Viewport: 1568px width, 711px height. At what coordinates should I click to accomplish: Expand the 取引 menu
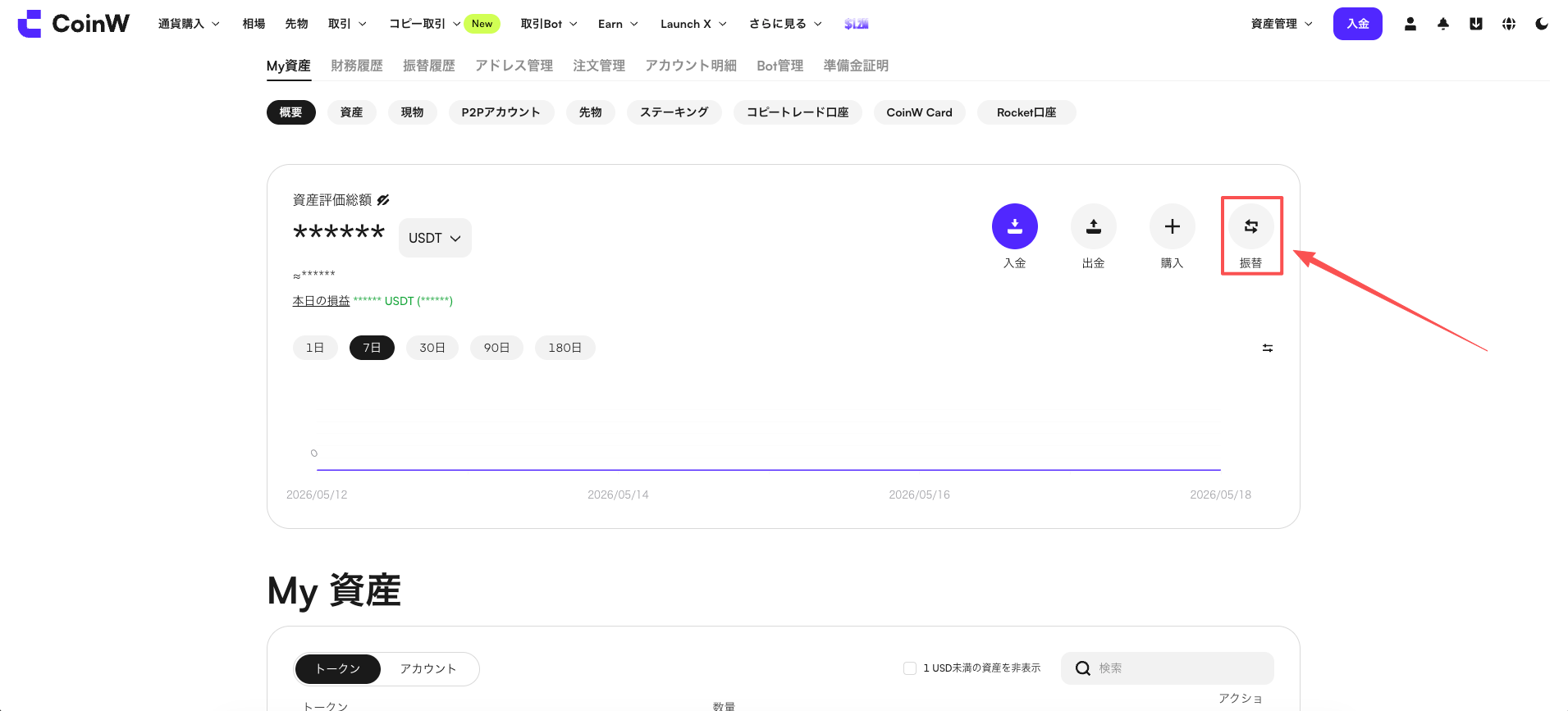point(347,24)
